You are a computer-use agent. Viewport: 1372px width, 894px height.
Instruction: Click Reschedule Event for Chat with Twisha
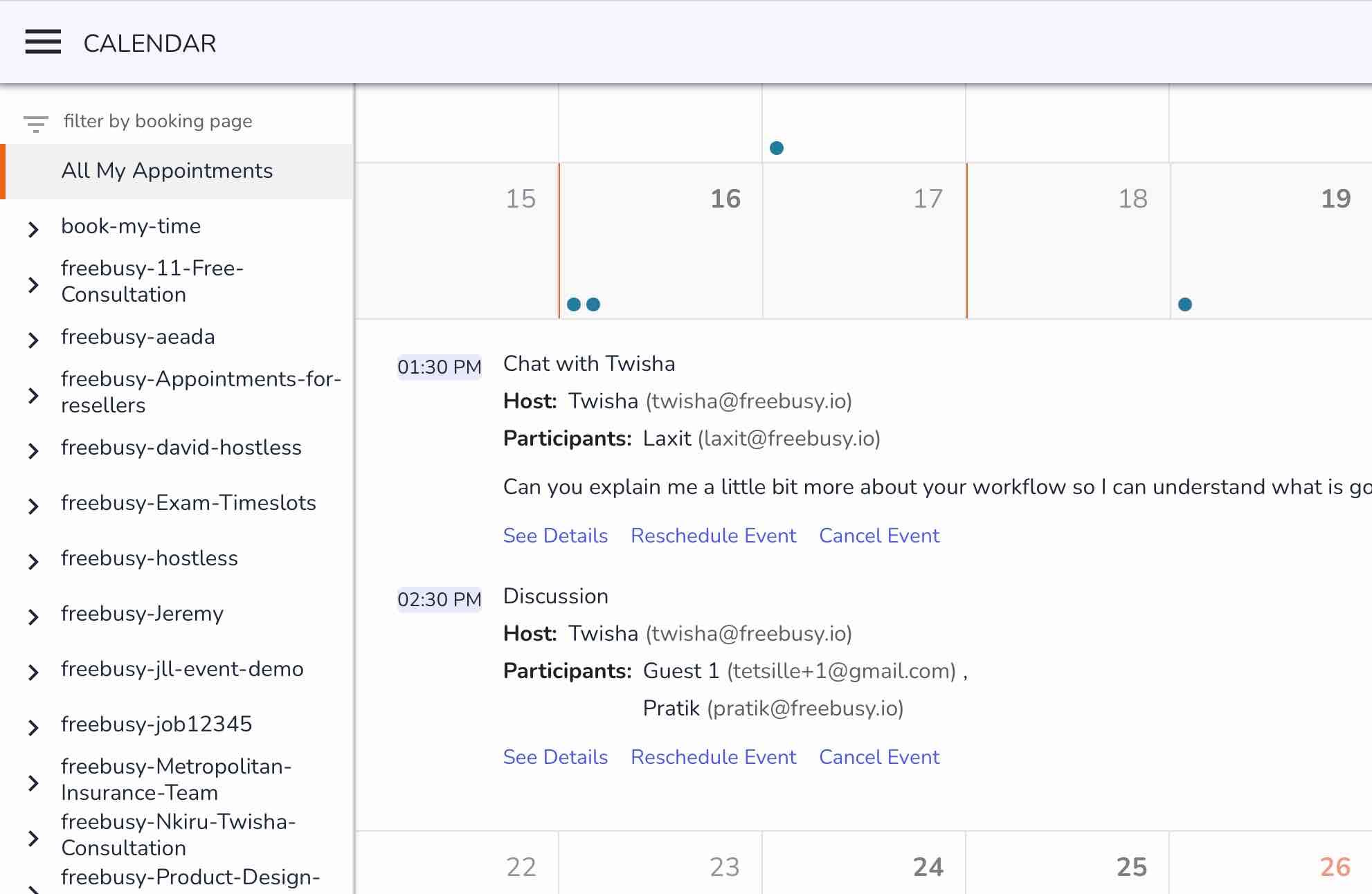[x=713, y=536]
